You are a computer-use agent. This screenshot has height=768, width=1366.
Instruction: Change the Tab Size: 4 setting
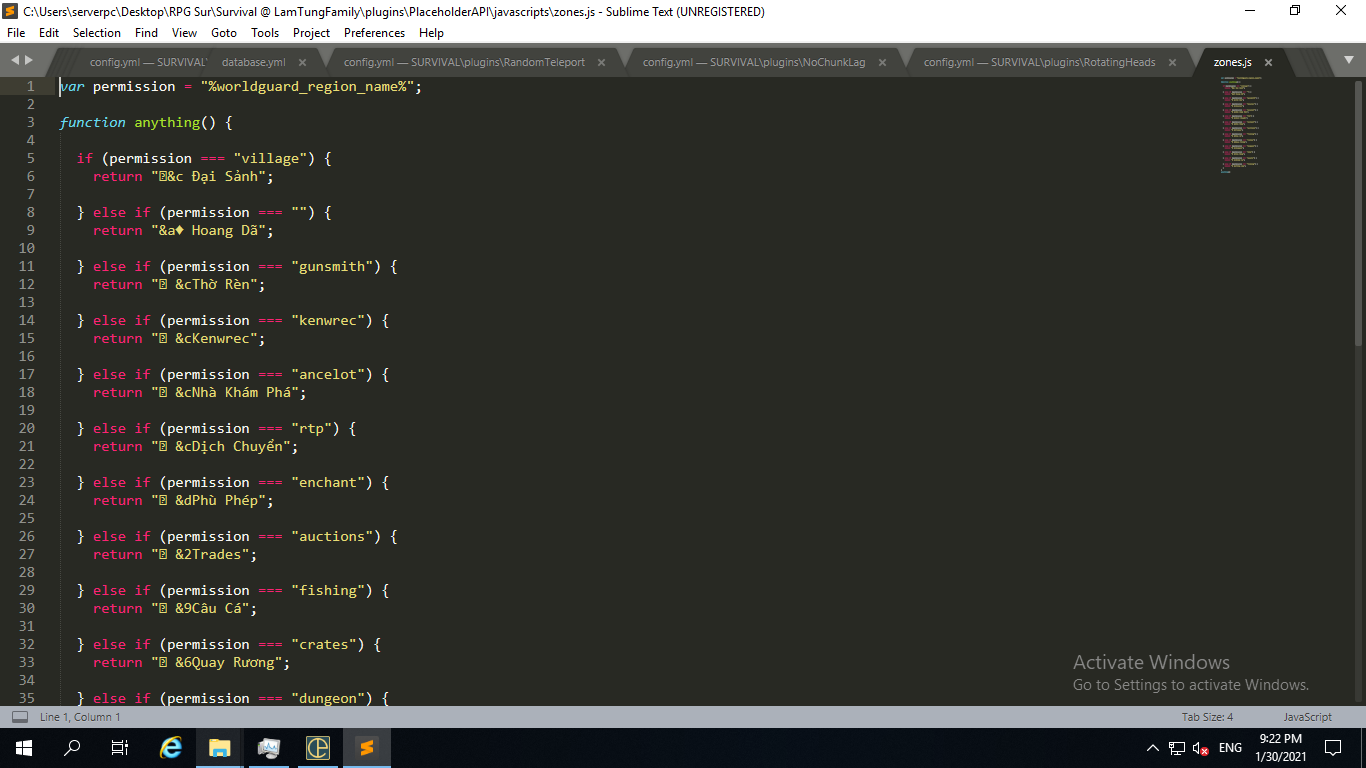(x=1207, y=717)
